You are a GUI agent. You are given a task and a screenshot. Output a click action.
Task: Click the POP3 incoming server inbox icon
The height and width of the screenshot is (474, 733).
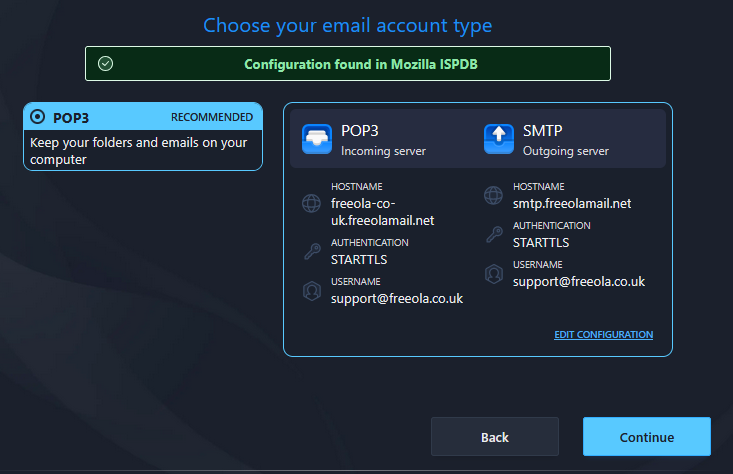[x=317, y=138]
